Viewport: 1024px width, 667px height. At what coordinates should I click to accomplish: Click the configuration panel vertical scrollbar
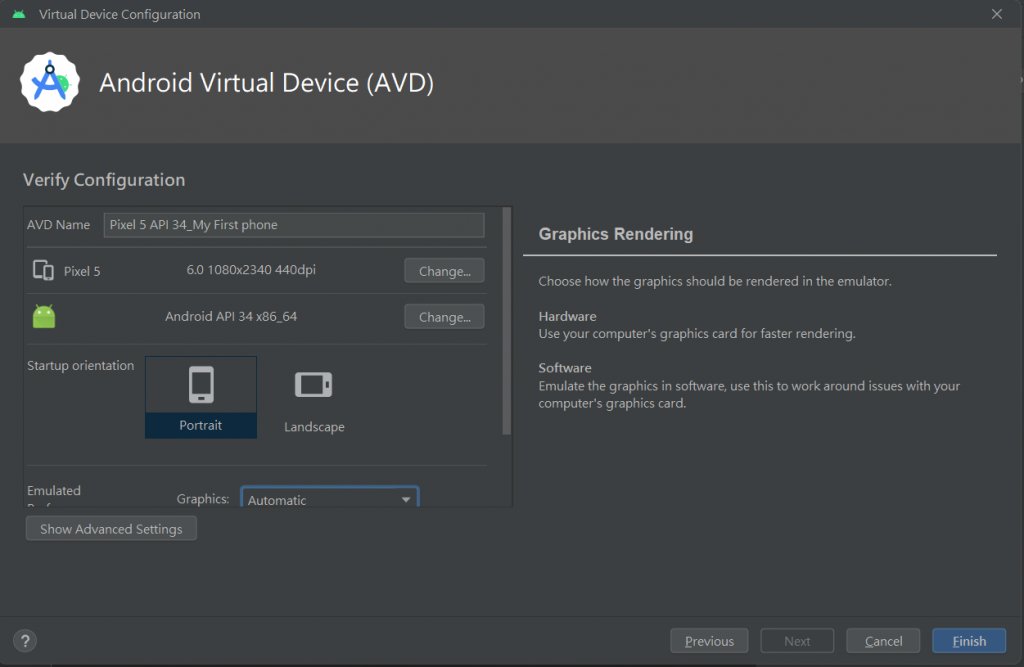point(507,320)
